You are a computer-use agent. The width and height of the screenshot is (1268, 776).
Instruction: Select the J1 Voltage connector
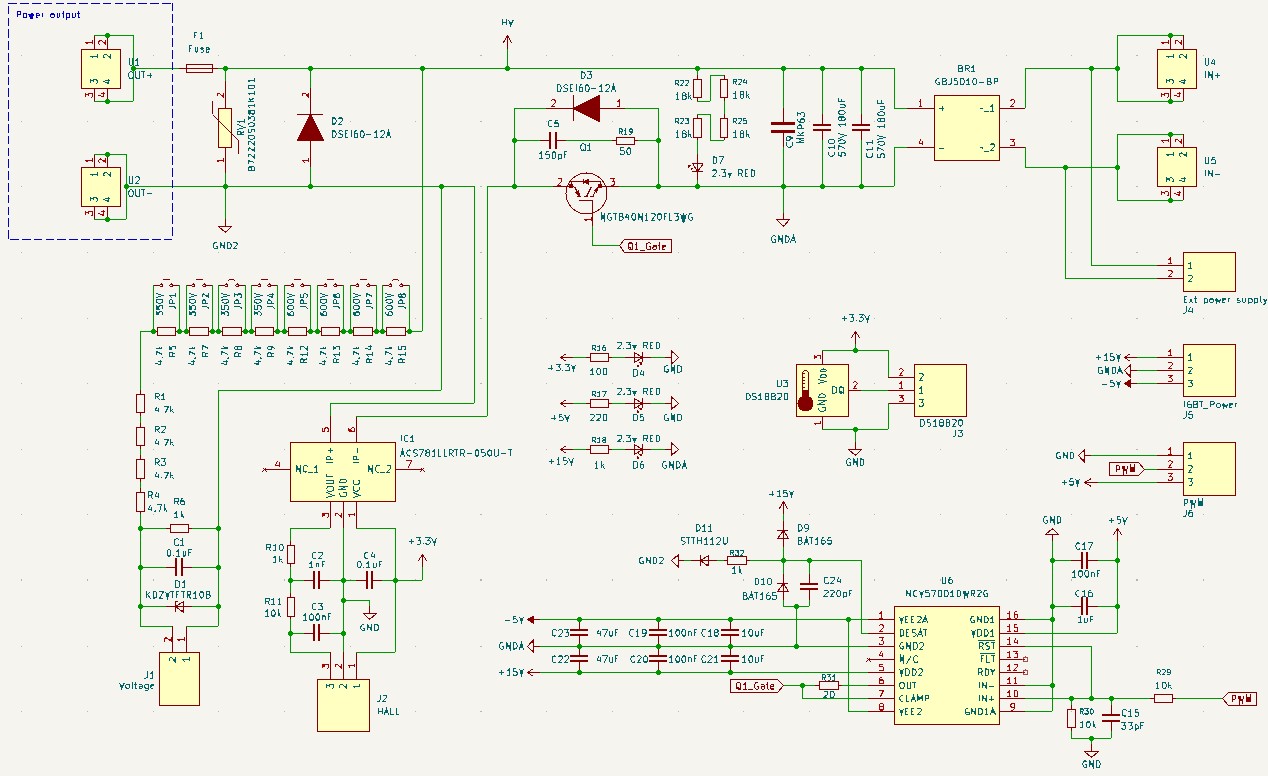pyautogui.click(x=180, y=679)
